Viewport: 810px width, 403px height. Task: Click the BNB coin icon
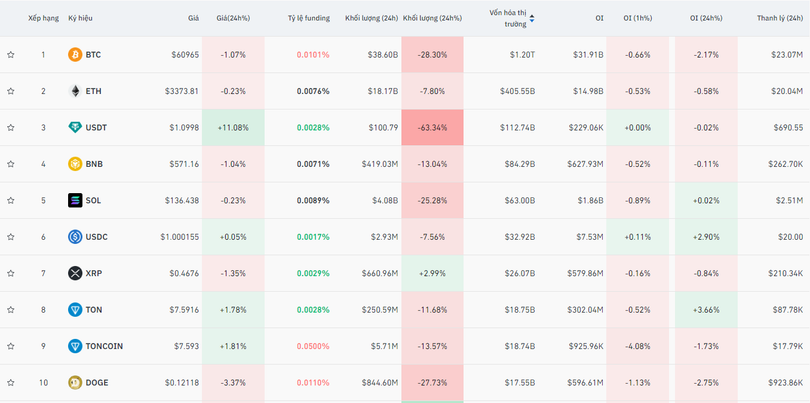pos(75,164)
